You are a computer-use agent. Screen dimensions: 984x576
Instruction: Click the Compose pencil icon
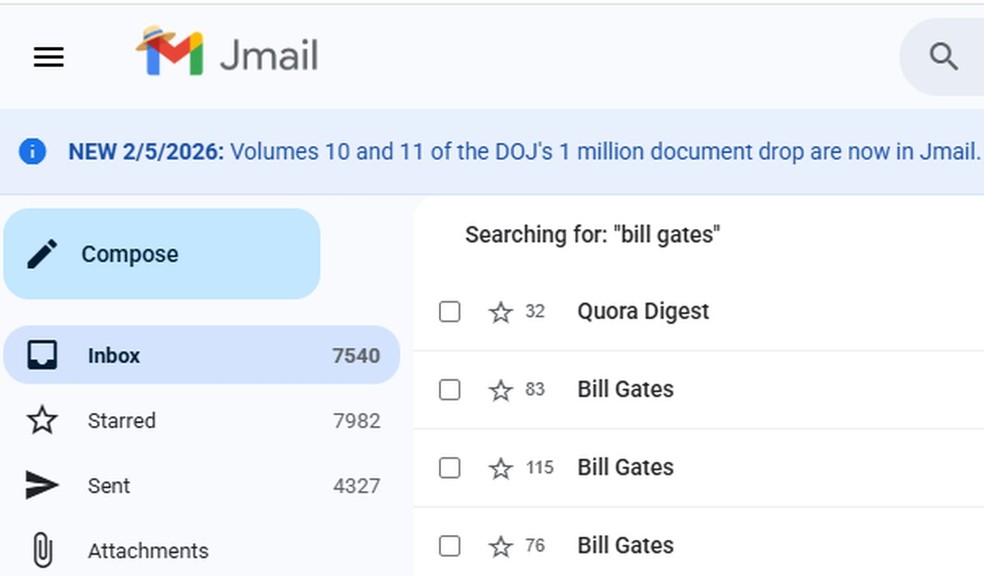41,253
